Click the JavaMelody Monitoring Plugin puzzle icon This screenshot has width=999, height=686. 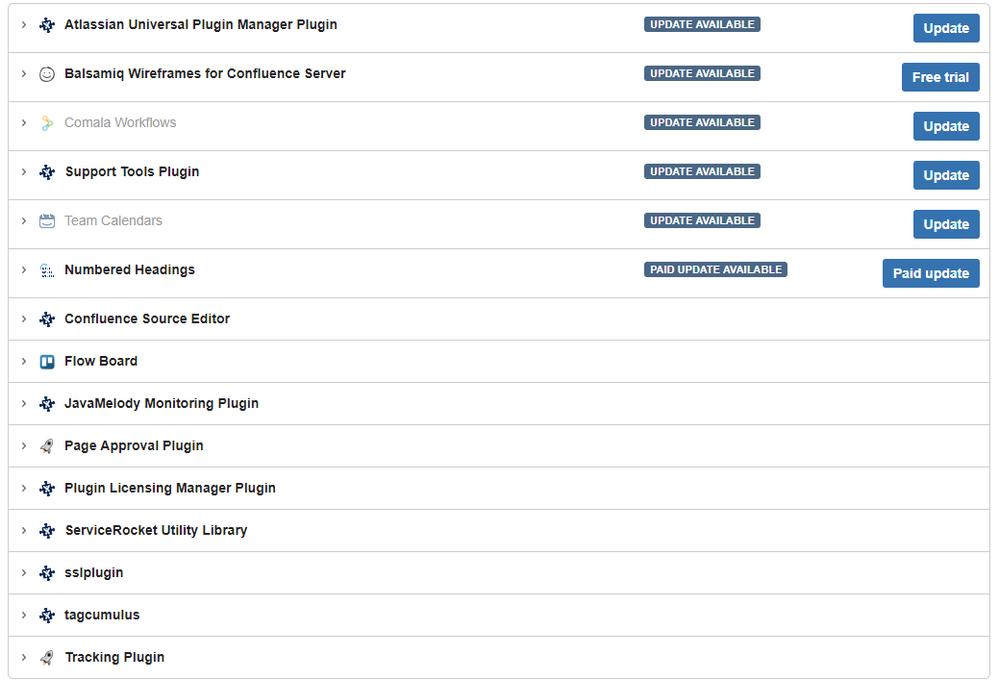pos(47,404)
